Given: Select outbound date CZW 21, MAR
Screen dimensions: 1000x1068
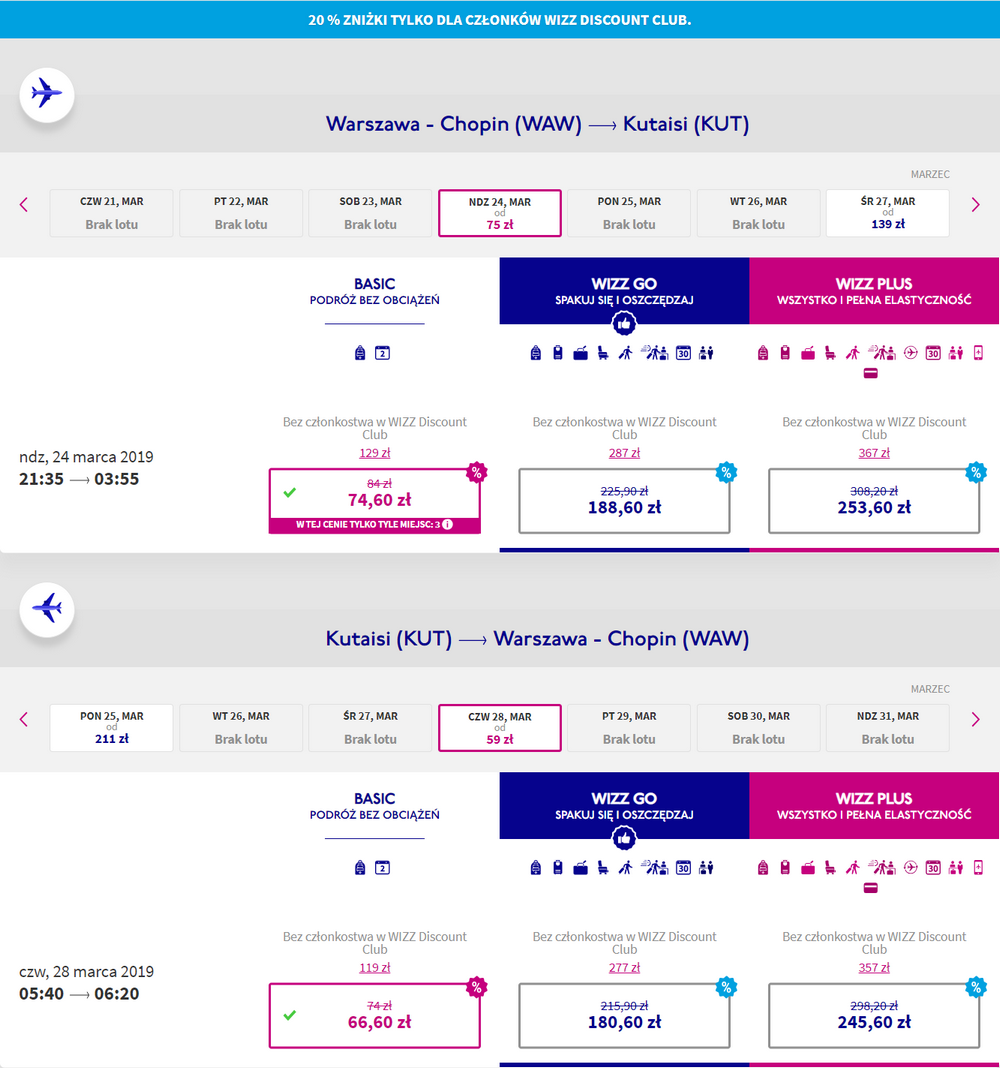Looking at the screenshot, I should [x=112, y=213].
